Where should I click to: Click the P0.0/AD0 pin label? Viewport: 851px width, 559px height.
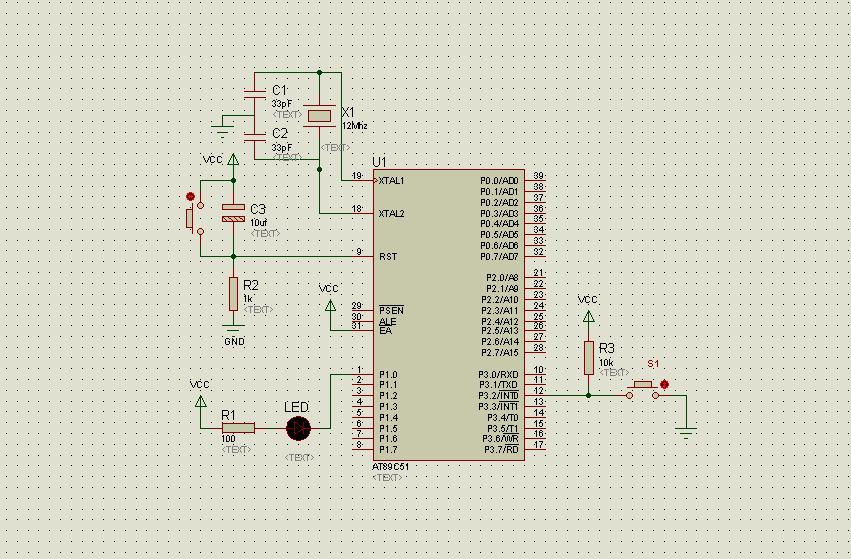499,181
